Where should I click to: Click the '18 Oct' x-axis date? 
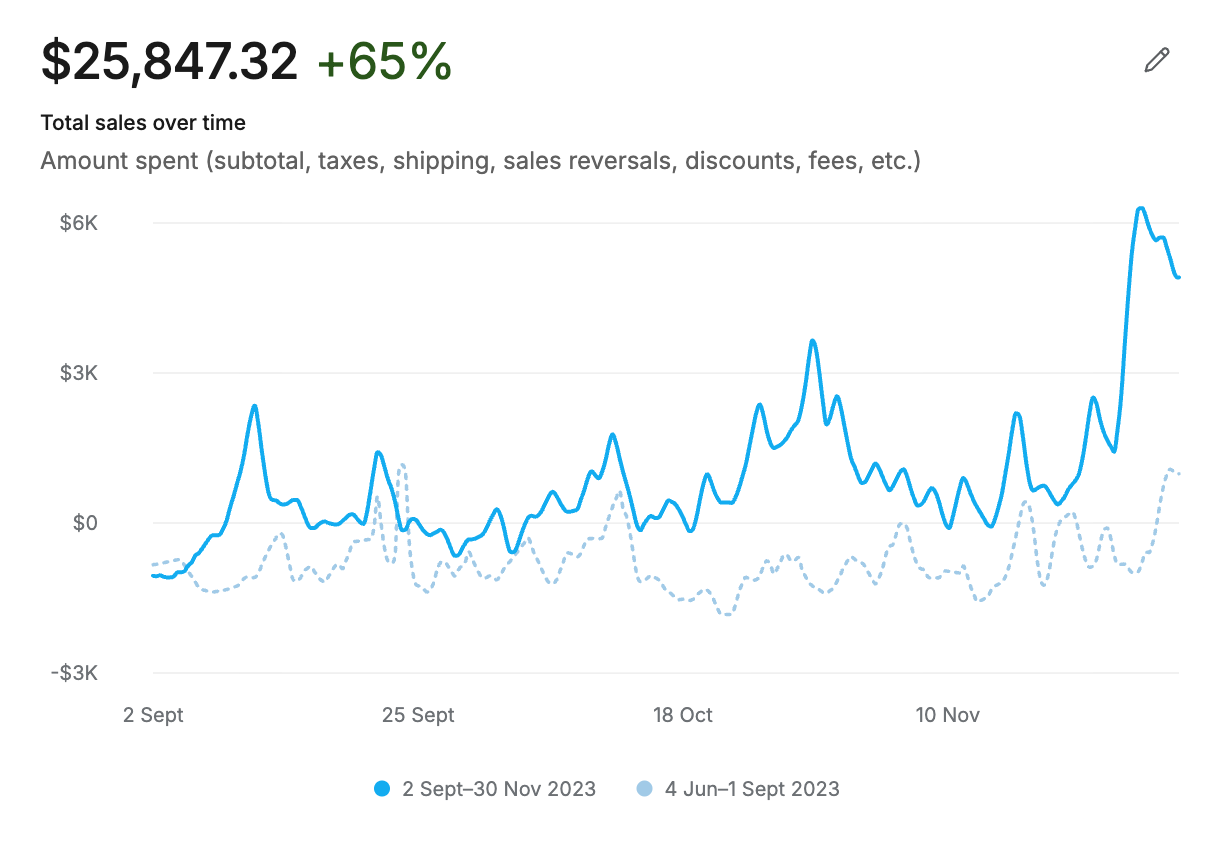click(x=683, y=715)
